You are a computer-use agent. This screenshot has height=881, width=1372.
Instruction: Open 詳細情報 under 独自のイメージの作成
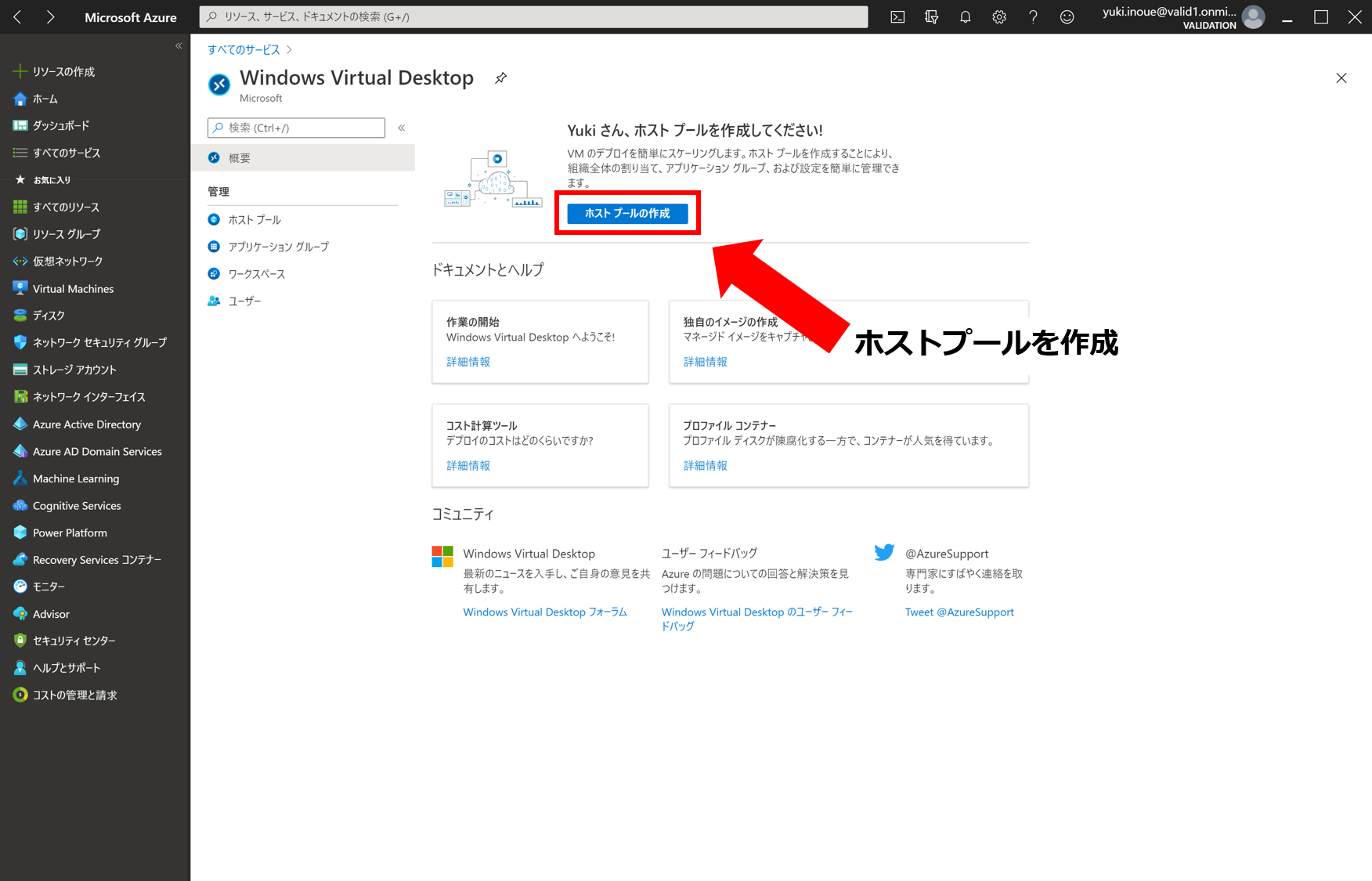click(x=706, y=362)
